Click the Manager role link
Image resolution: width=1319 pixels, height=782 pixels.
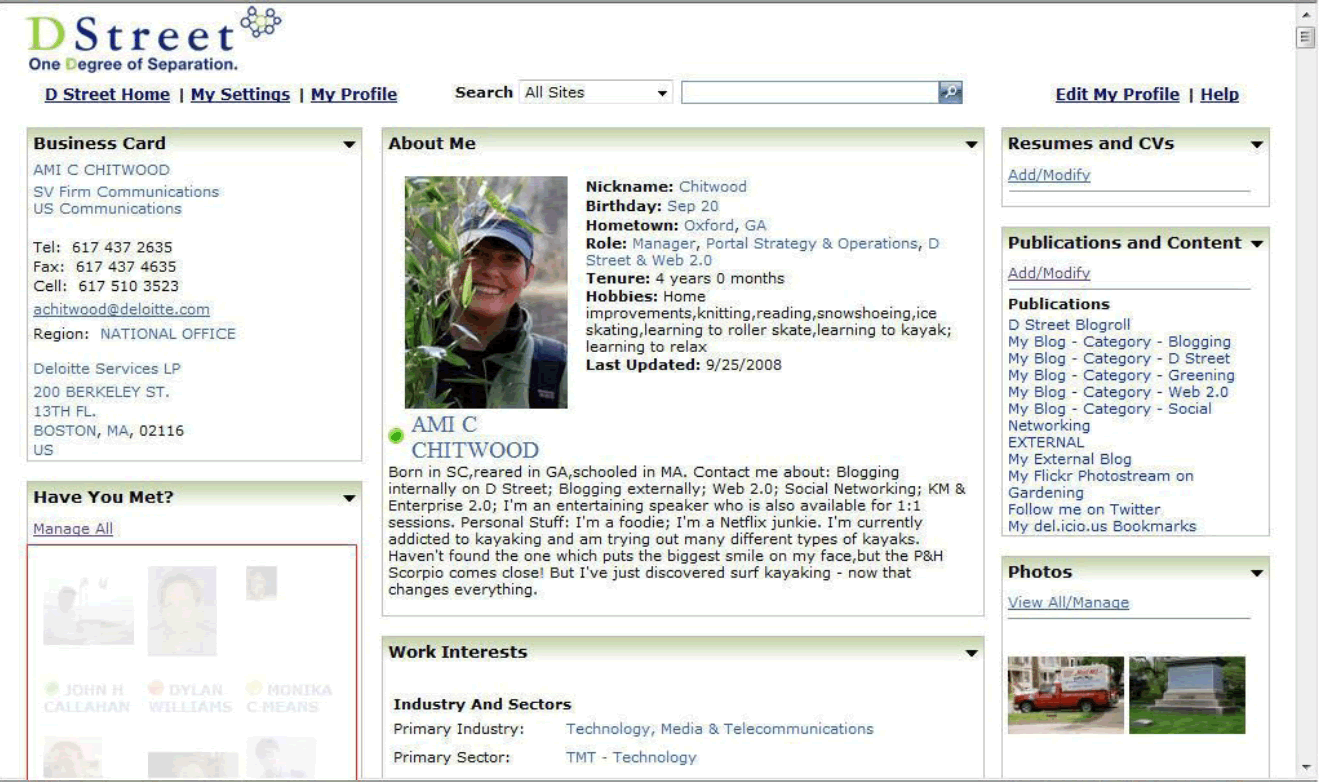pos(665,243)
